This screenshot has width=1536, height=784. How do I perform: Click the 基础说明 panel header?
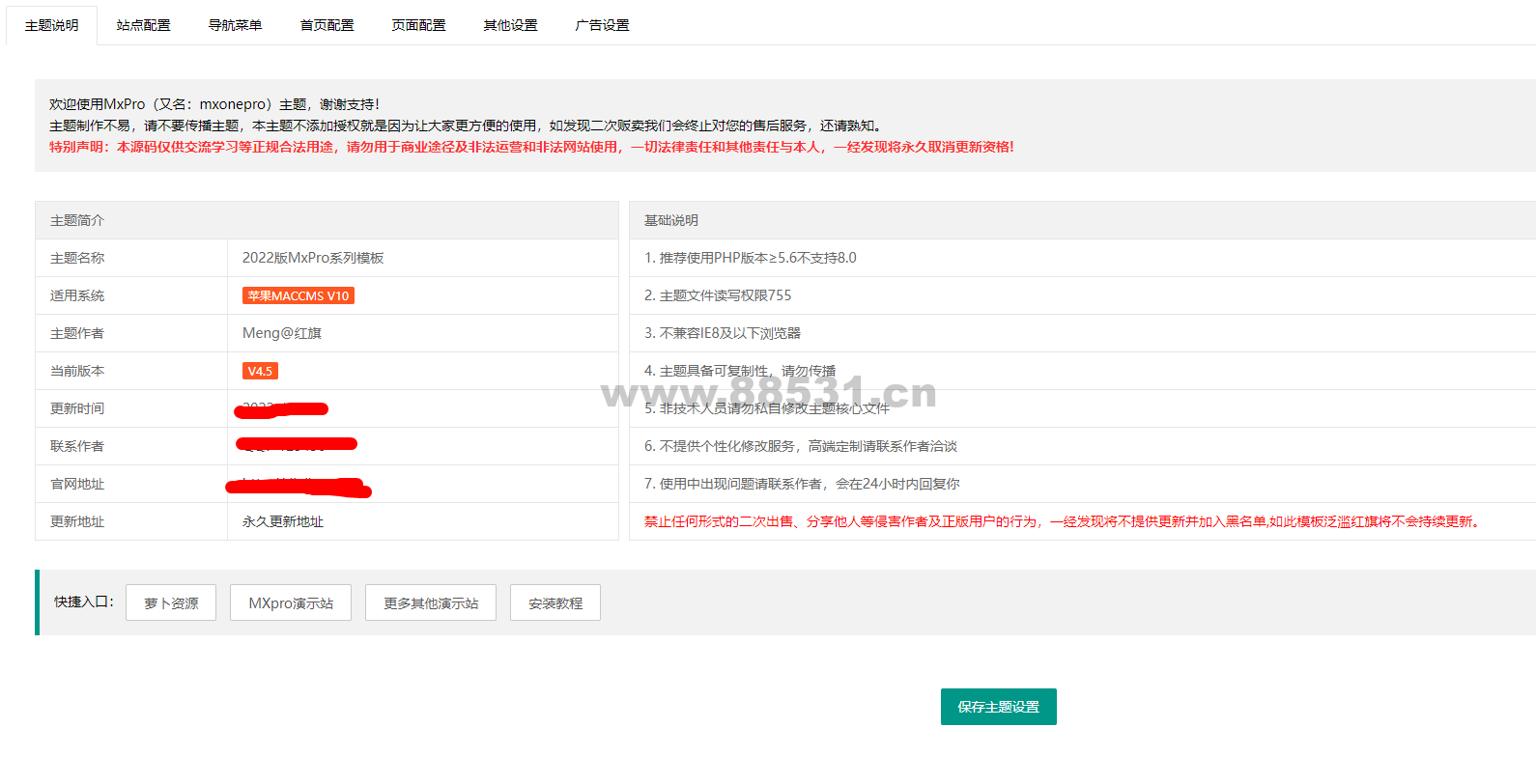click(671, 220)
